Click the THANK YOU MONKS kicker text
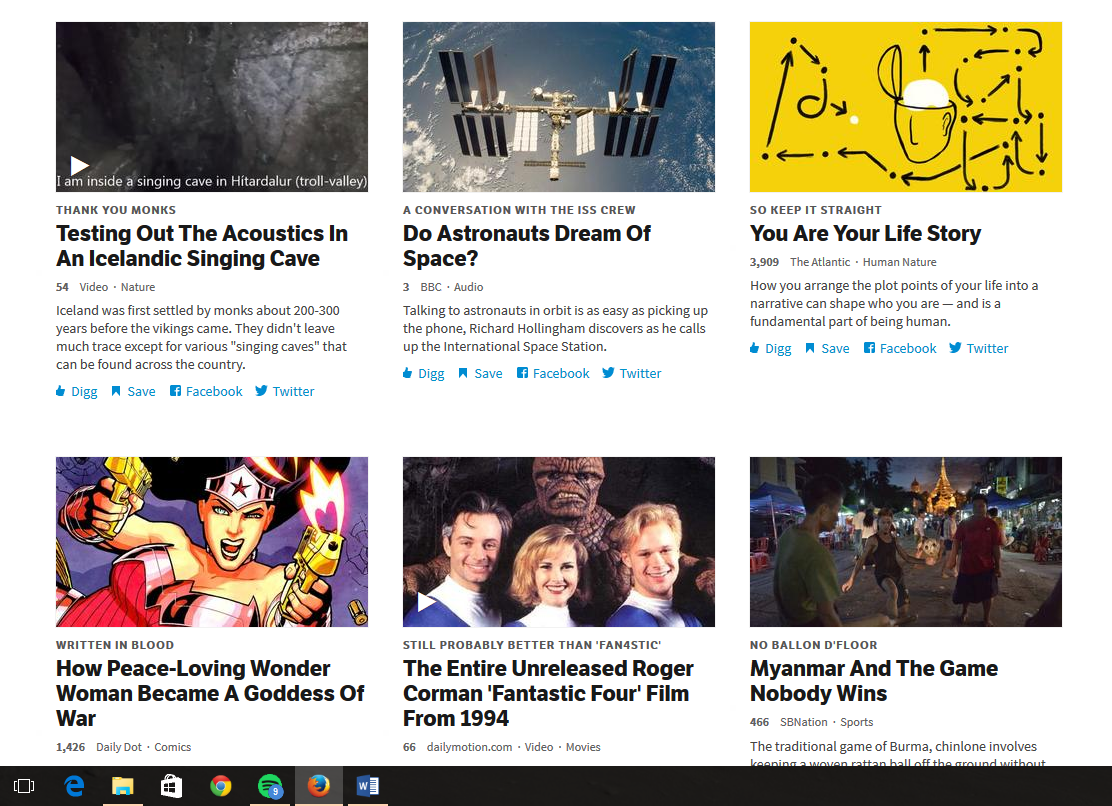The image size is (1112, 806). pyautogui.click(x=116, y=210)
